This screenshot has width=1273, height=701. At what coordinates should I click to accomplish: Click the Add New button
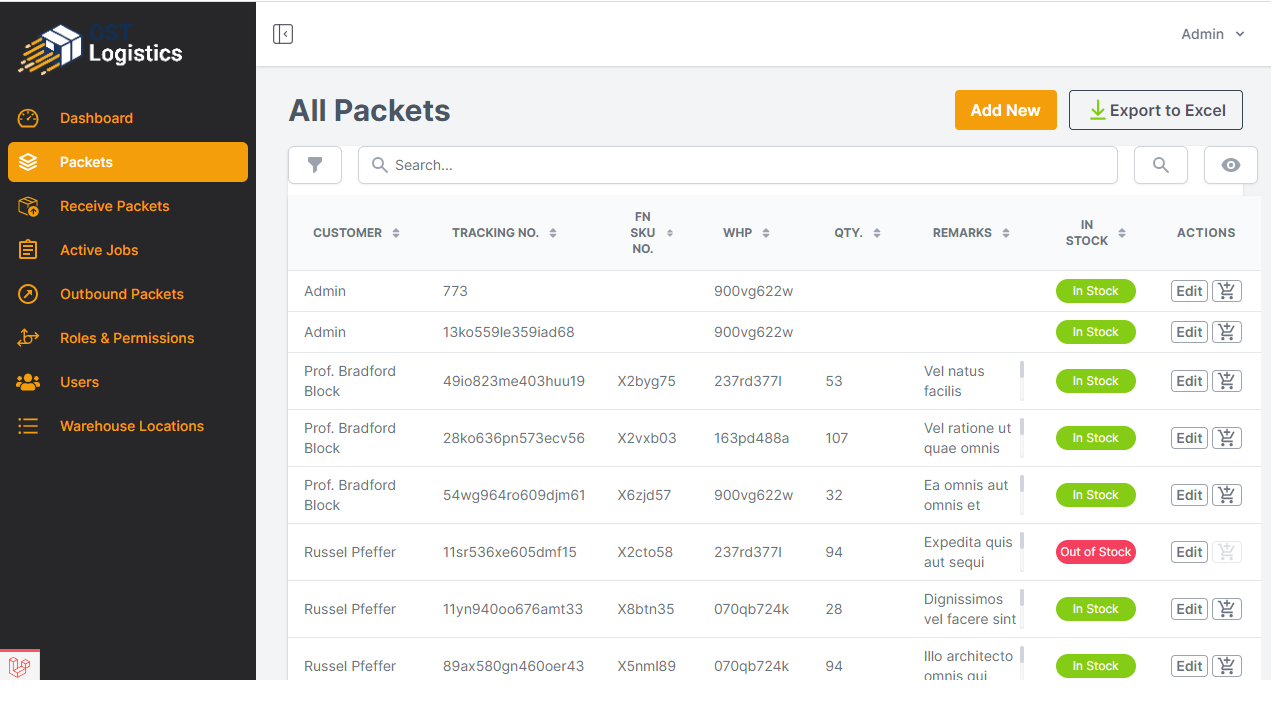click(1005, 110)
